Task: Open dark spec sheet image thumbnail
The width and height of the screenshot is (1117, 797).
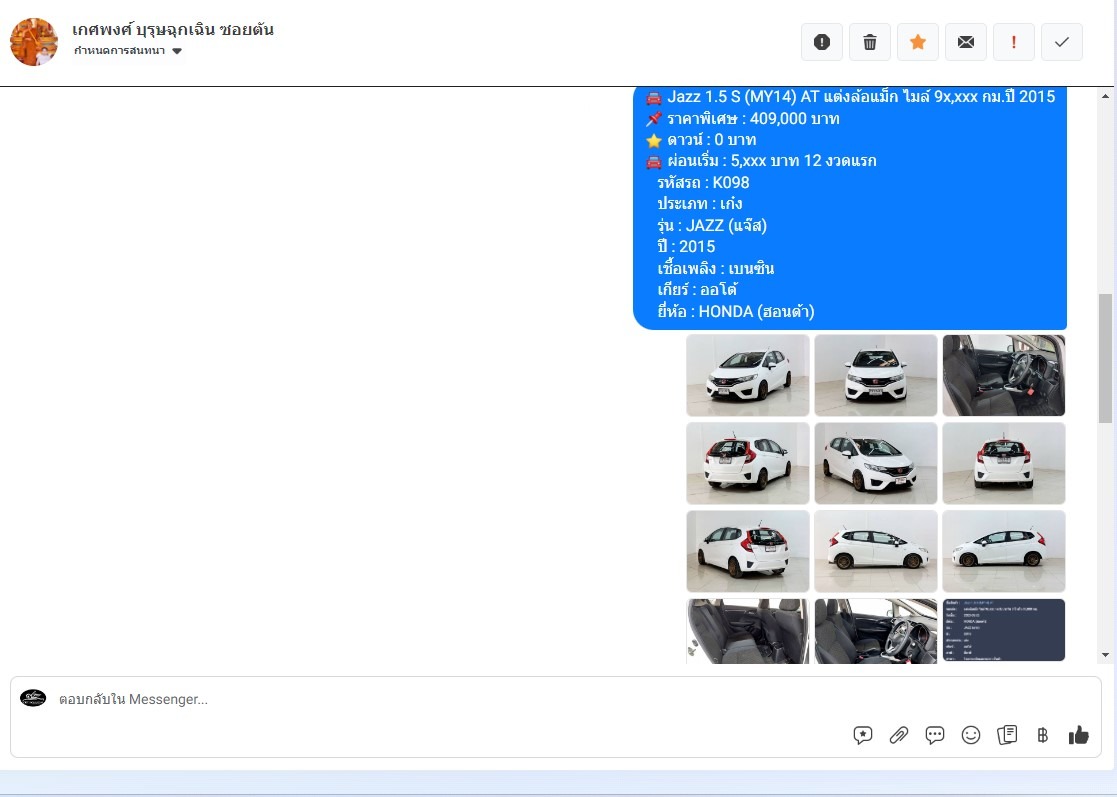Action: (x=1004, y=630)
